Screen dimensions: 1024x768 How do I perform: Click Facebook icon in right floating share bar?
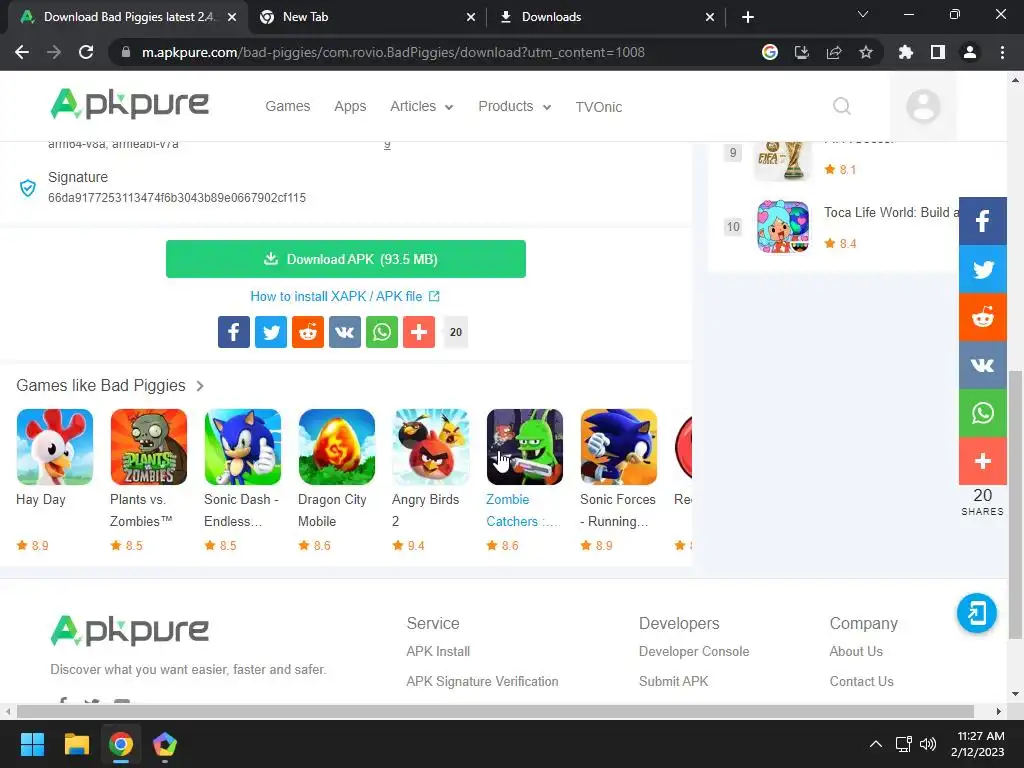[983, 221]
